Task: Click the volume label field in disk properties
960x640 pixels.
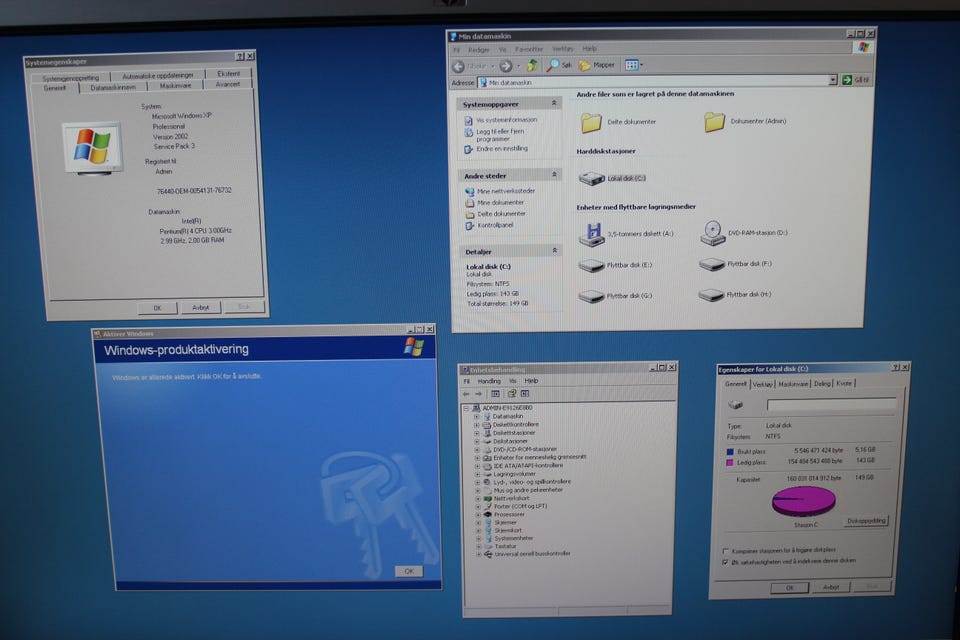Action: [x=831, y=405]
